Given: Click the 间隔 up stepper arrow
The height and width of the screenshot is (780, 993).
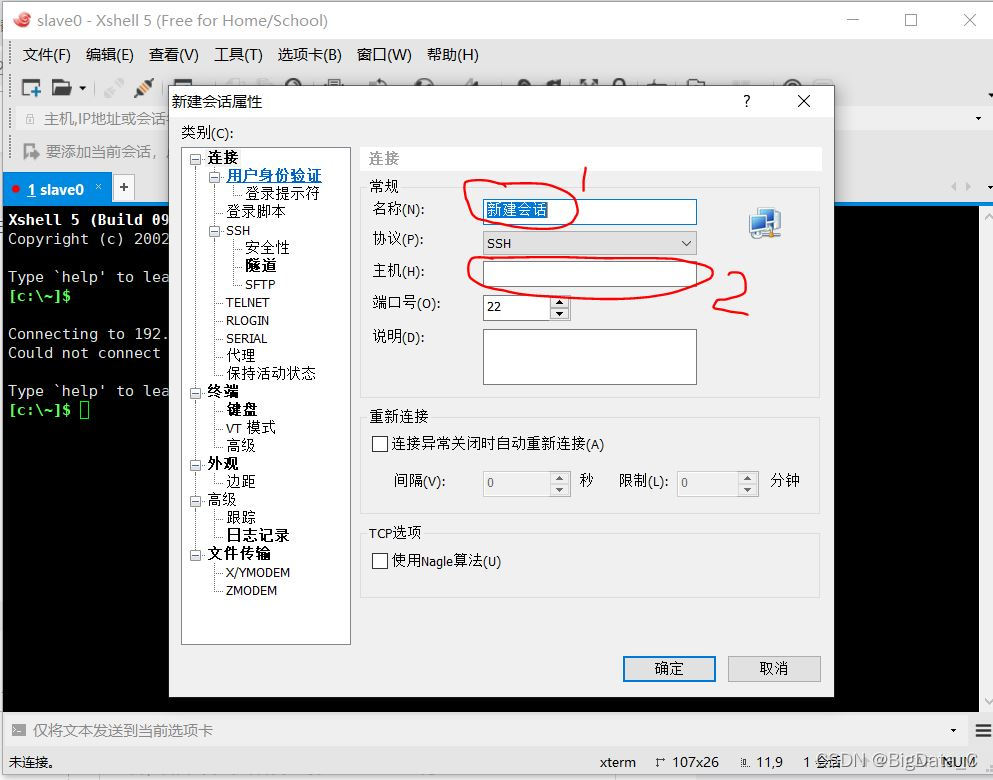Looking at the screenshot, I should click(559, 477).
